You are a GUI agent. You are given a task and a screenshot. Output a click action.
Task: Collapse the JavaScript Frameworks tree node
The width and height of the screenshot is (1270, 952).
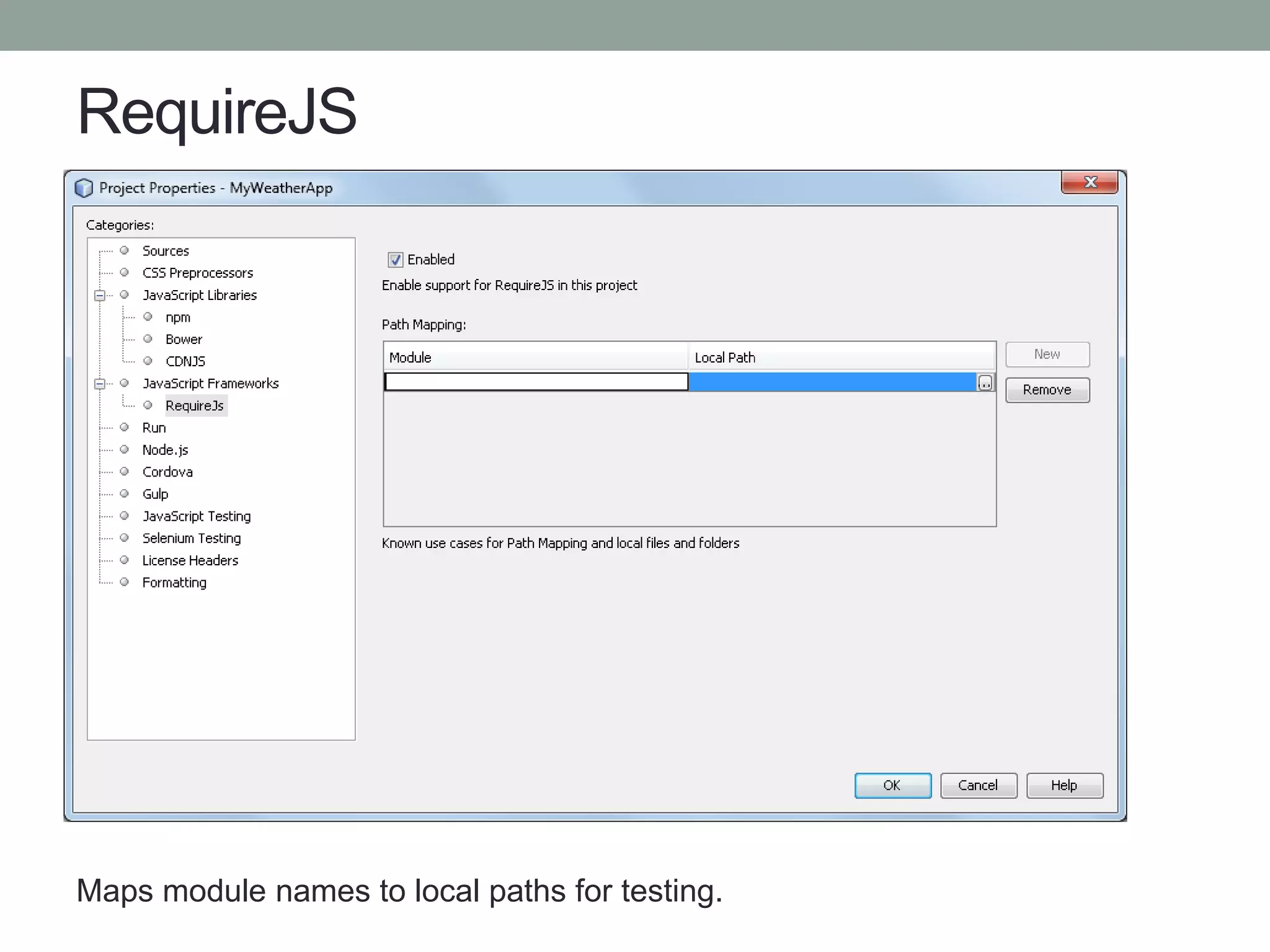(99, 384)
